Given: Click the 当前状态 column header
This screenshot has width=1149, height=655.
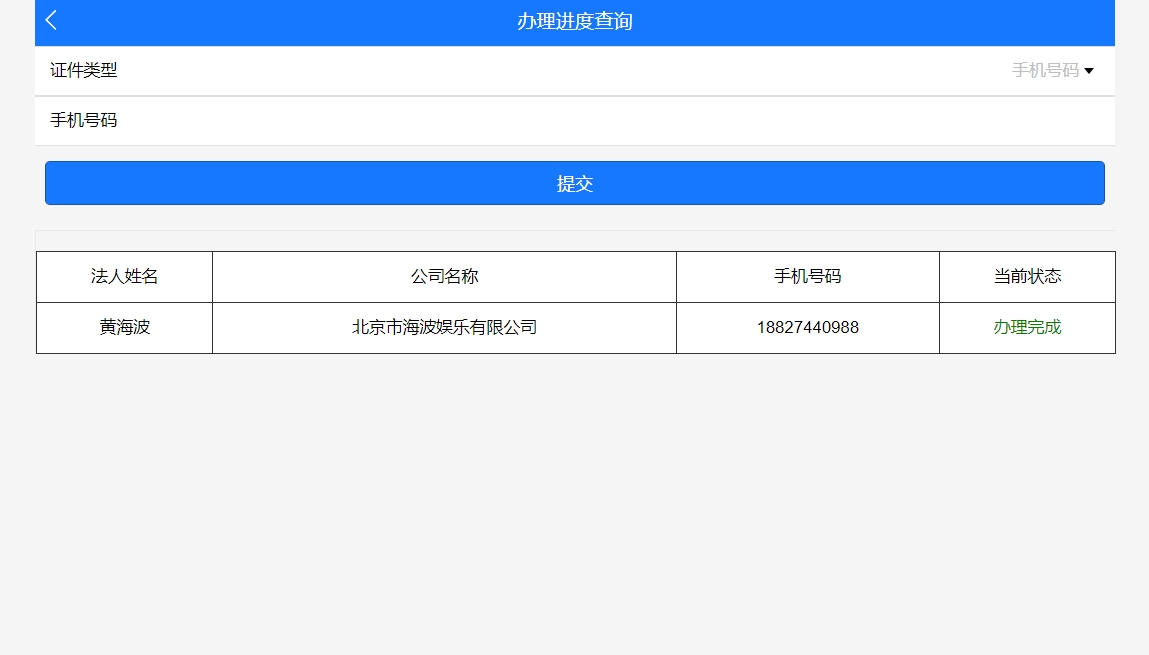Looking at the screenshot, I should [x=1027, y=277].
